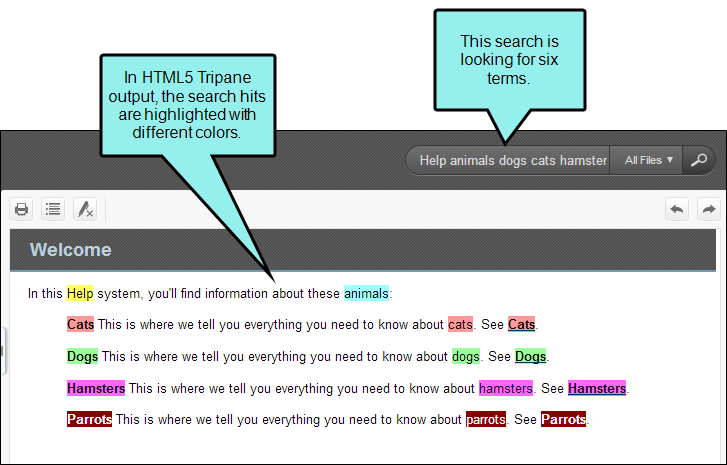Click the Print topic icon
Viewport: 727px width, 465px height.
tap(21, 209)
